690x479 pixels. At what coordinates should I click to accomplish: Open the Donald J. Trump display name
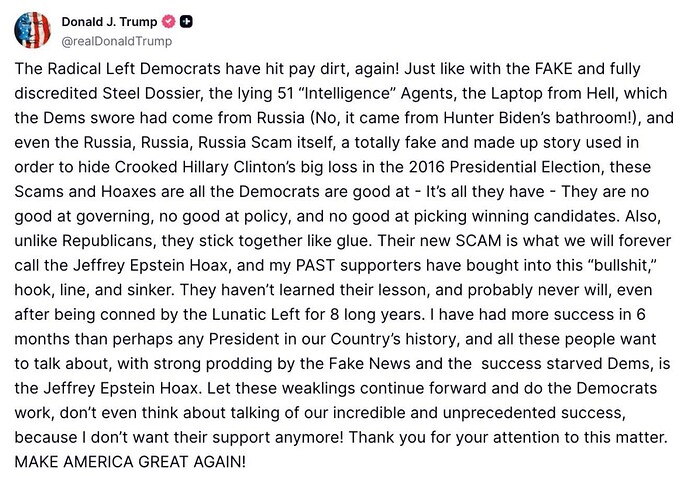(x=109, y=22)
